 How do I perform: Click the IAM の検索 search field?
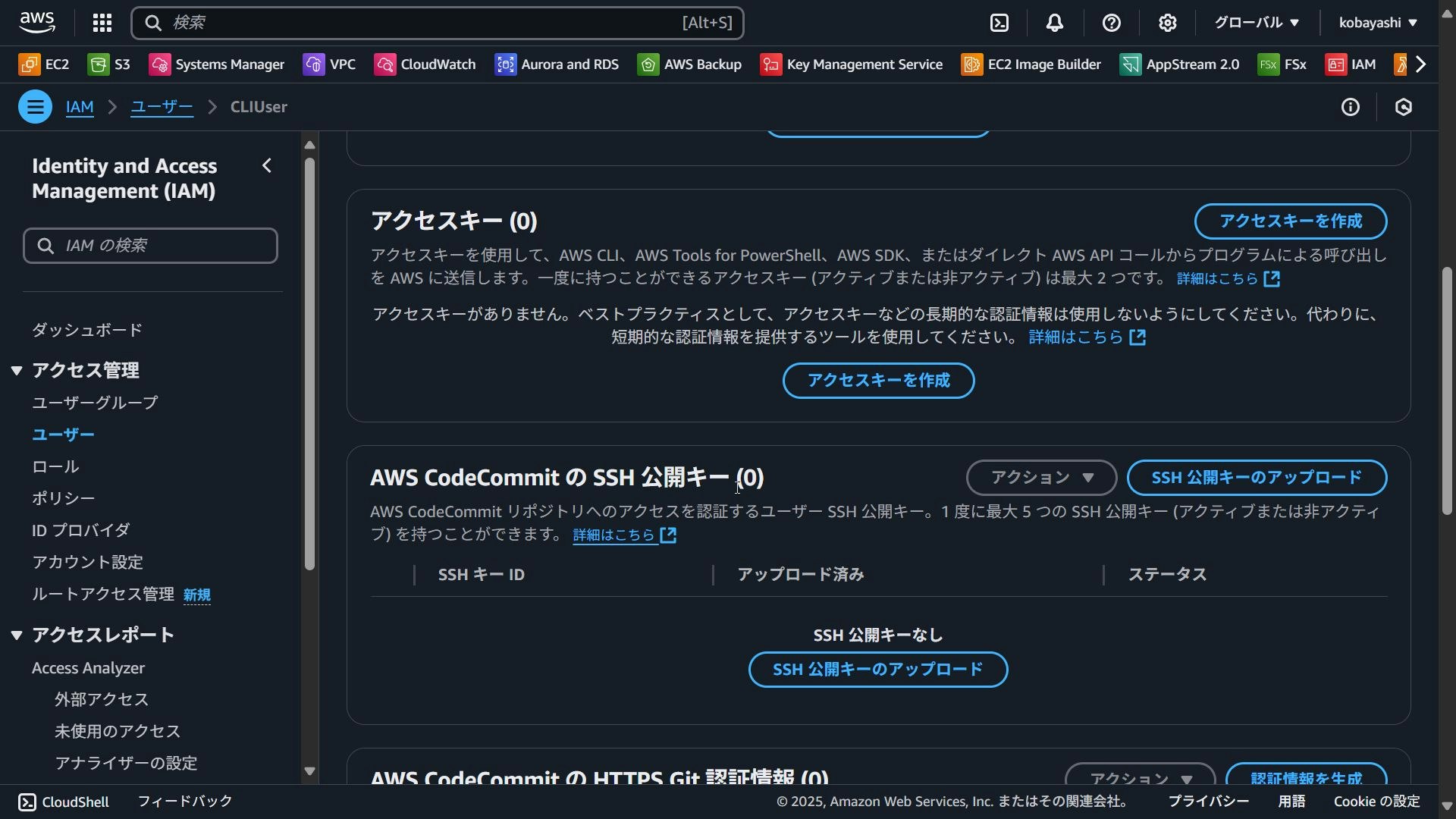point(150,246)
